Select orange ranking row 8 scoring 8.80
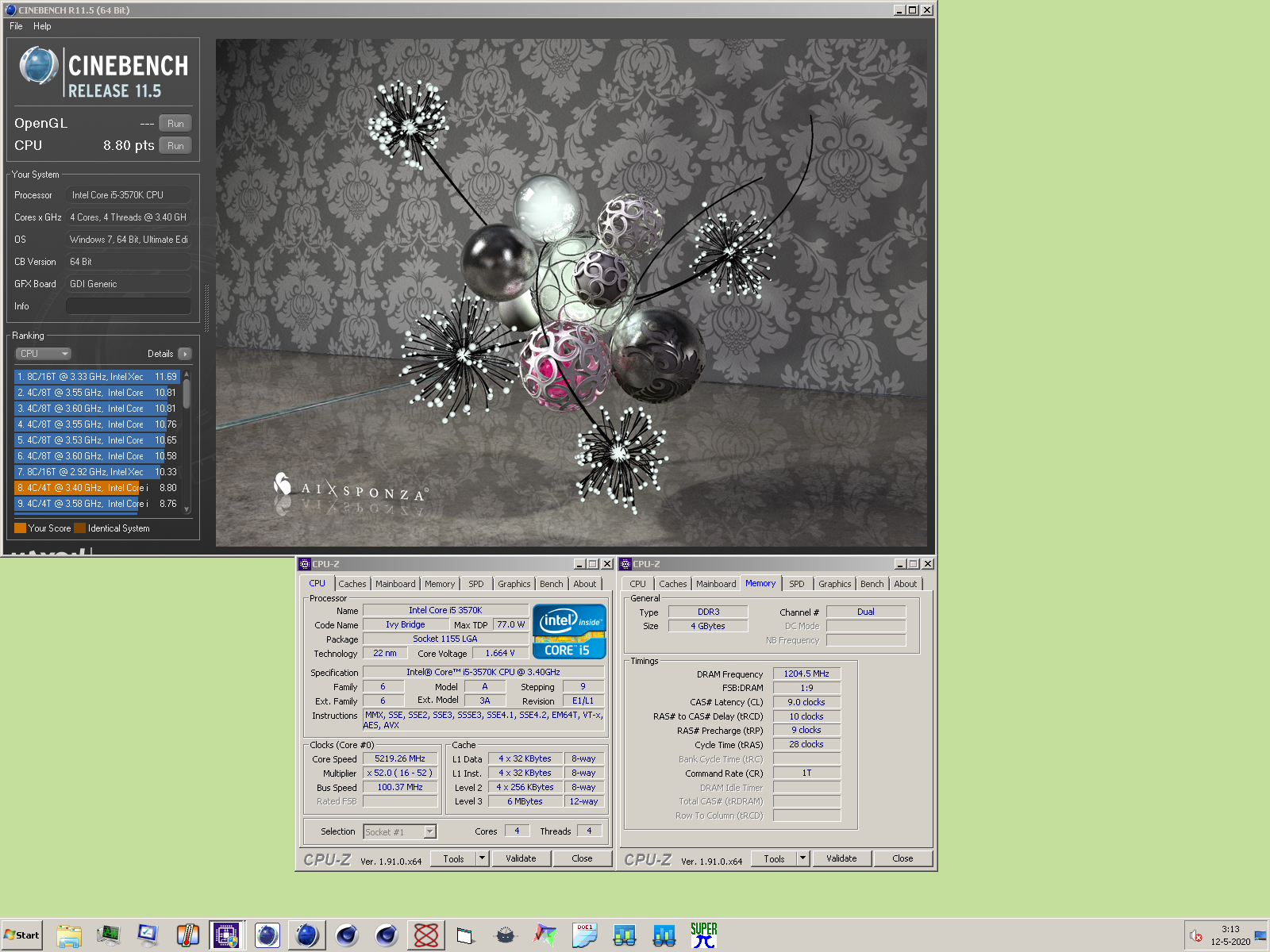 pyautogui.click(x=97, y=488)
